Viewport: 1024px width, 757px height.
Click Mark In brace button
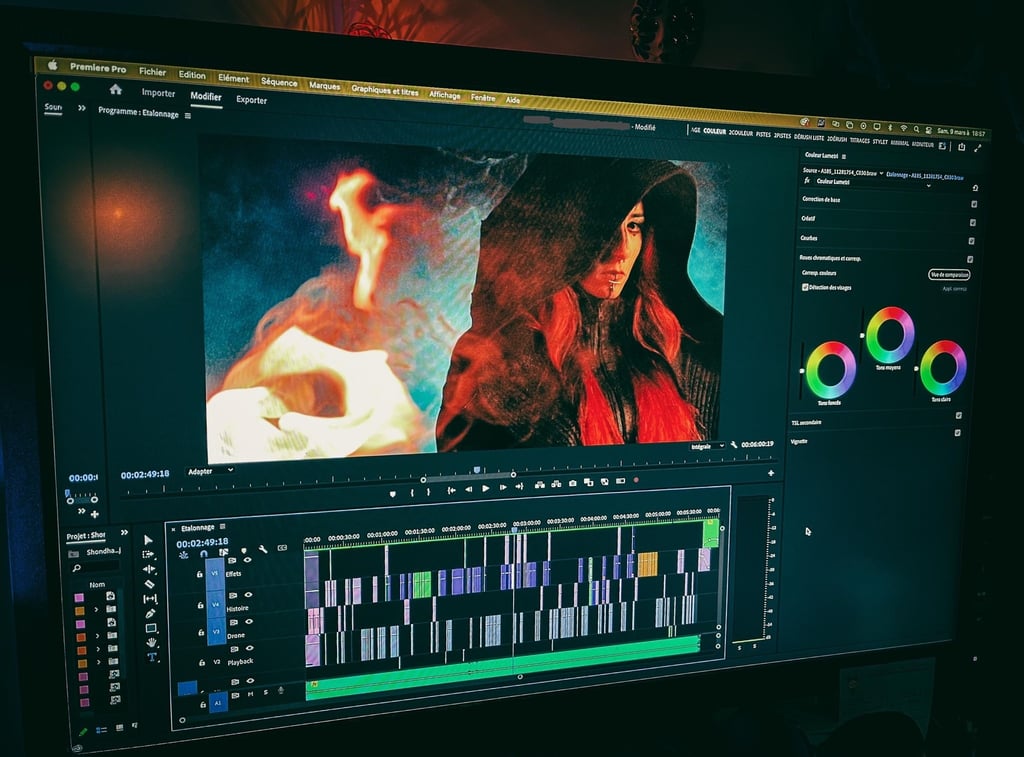412,492
